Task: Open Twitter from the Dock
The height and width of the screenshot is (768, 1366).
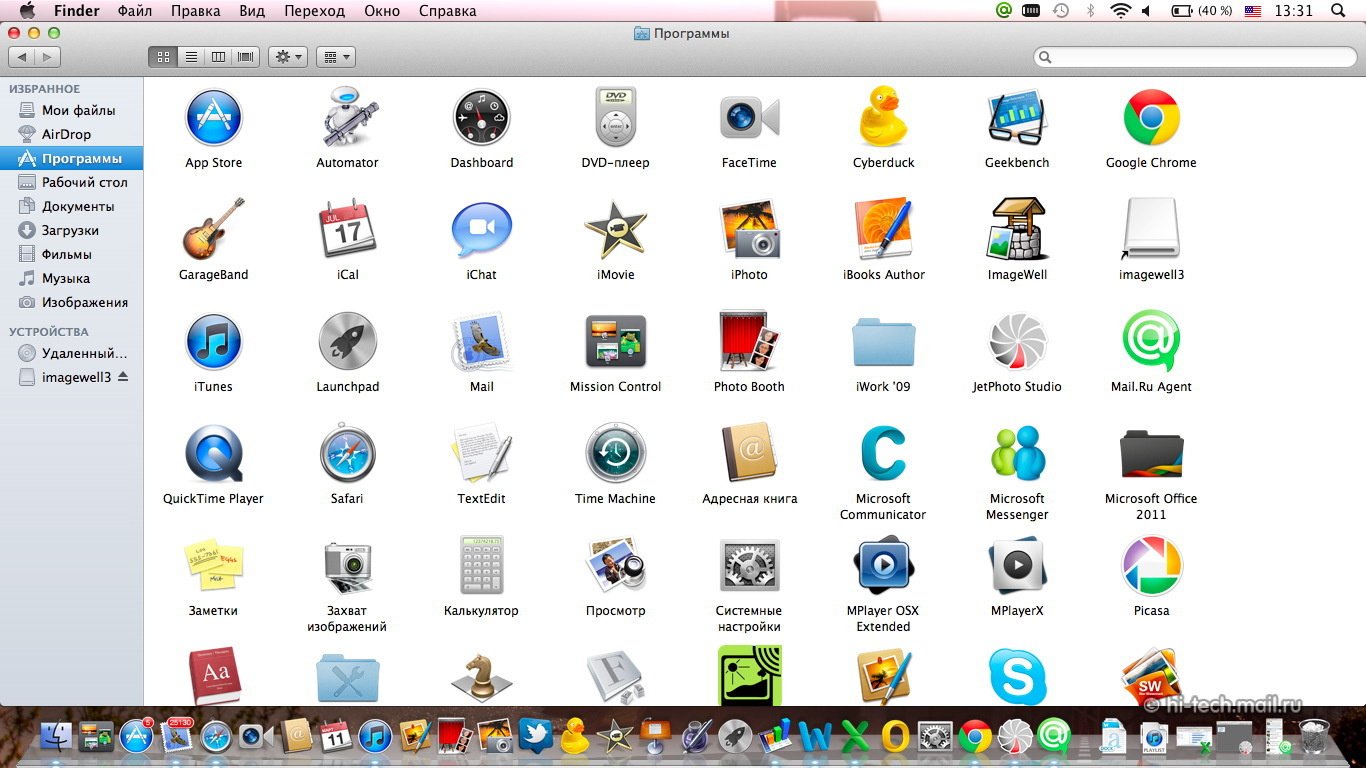Action: click(534, 736)
